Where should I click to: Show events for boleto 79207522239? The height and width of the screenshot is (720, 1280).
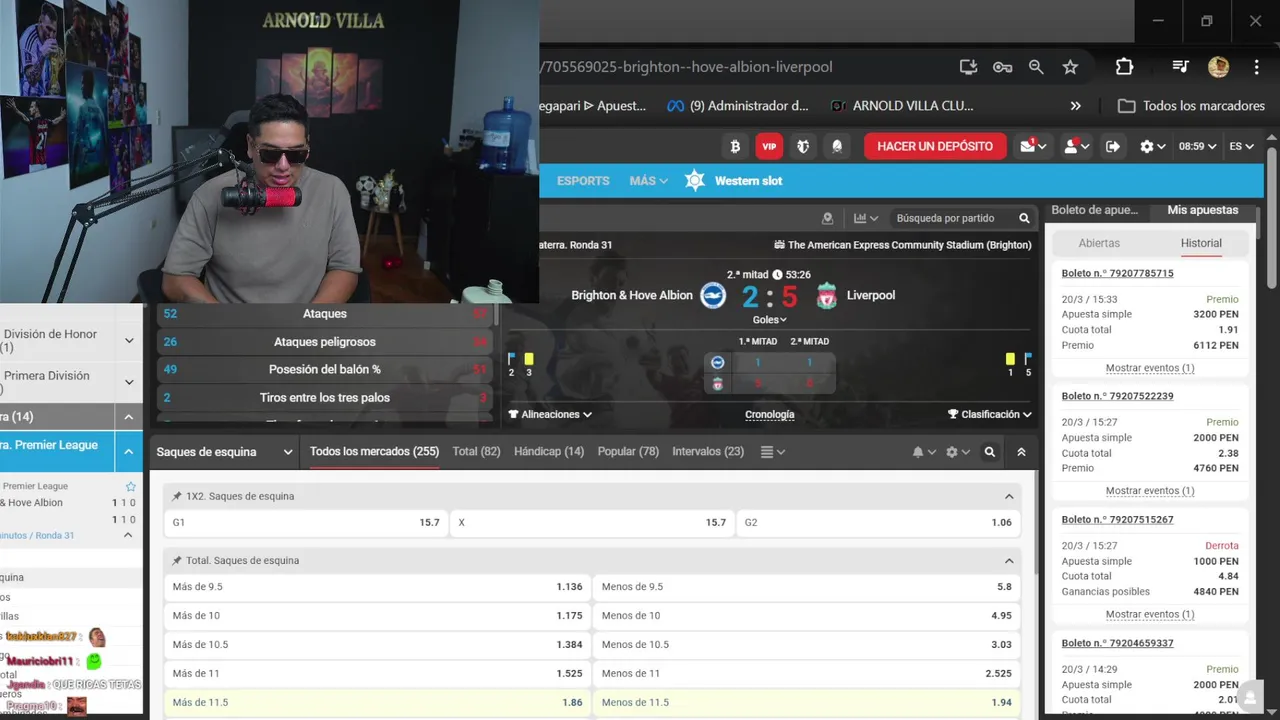(x=1150, y=491)
